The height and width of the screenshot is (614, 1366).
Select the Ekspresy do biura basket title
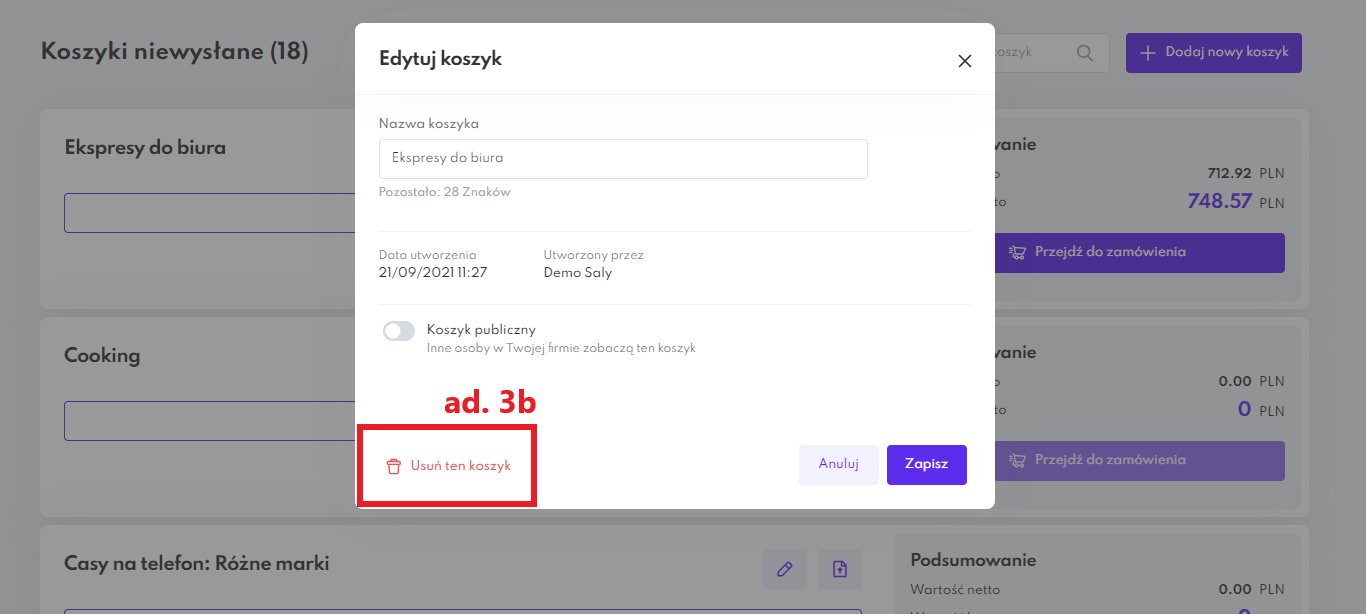pos(145,148)
